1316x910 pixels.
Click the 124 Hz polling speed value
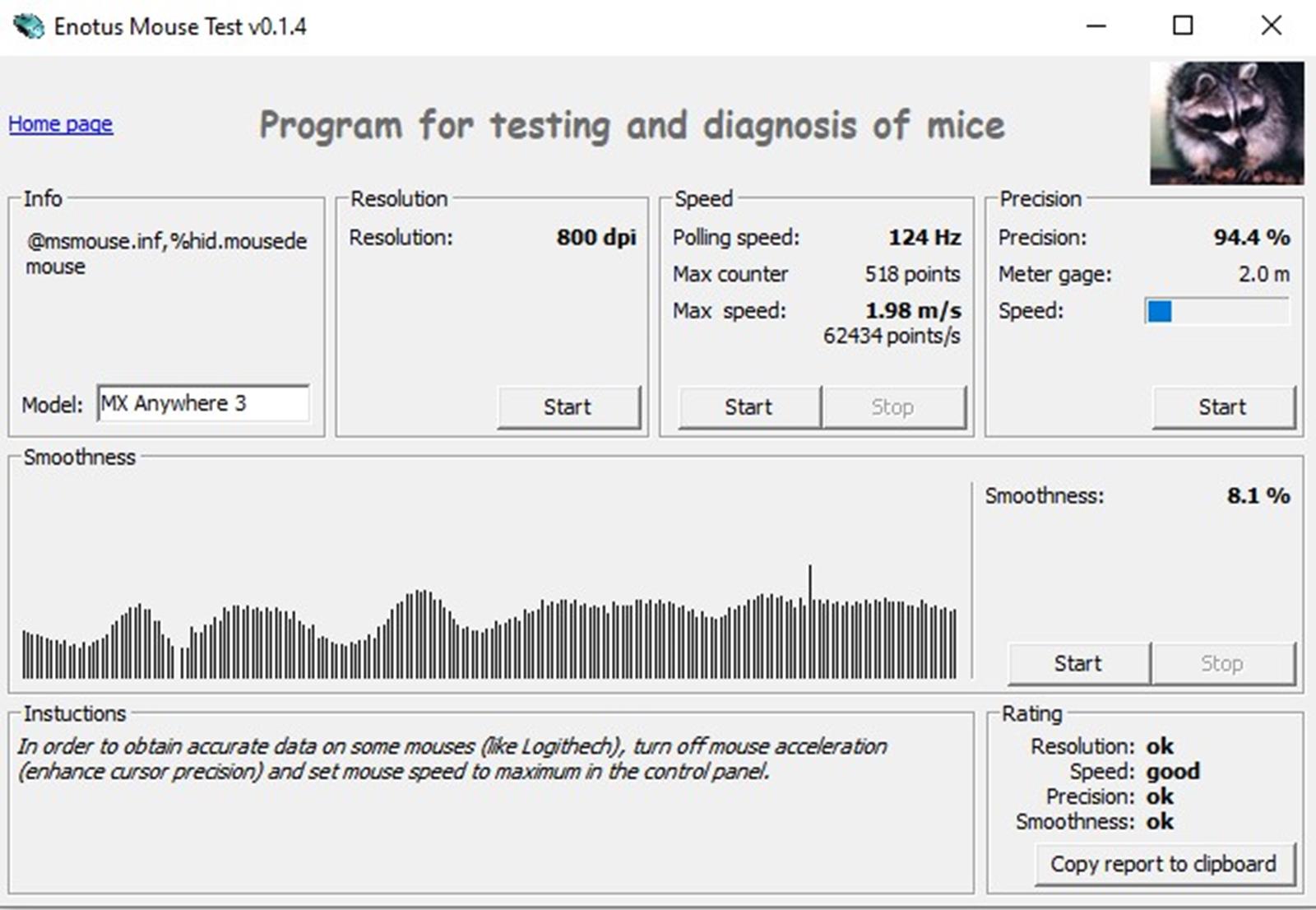coord(924,238)
